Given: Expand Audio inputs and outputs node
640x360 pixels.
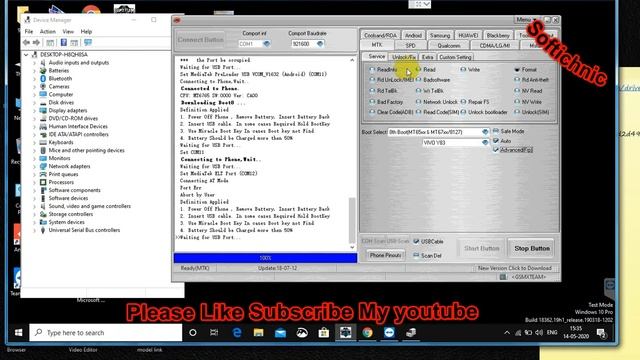Looking at the screenshot, I should 34,63.
